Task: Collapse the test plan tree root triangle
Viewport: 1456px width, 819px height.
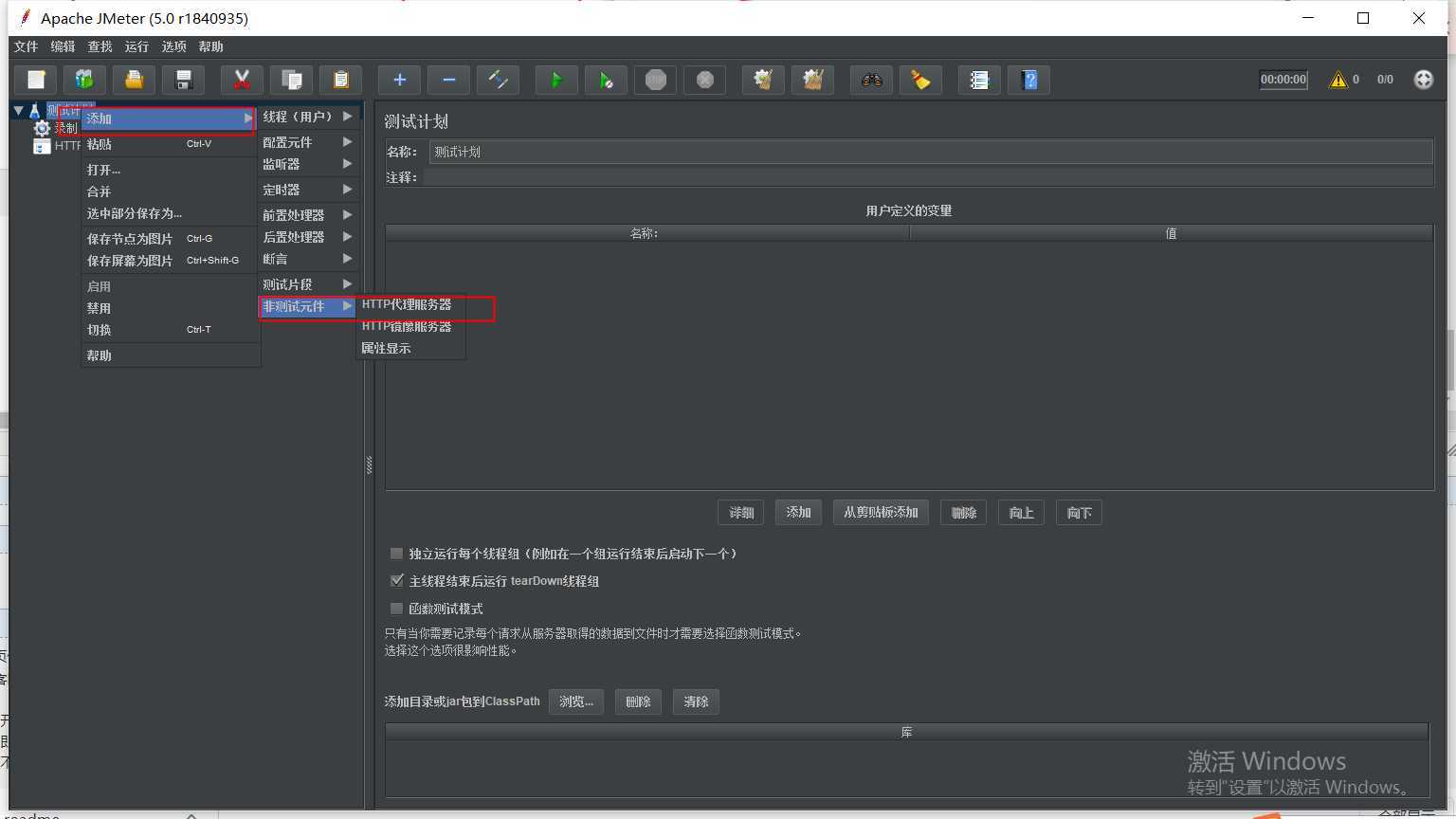Action: (18, 112)
